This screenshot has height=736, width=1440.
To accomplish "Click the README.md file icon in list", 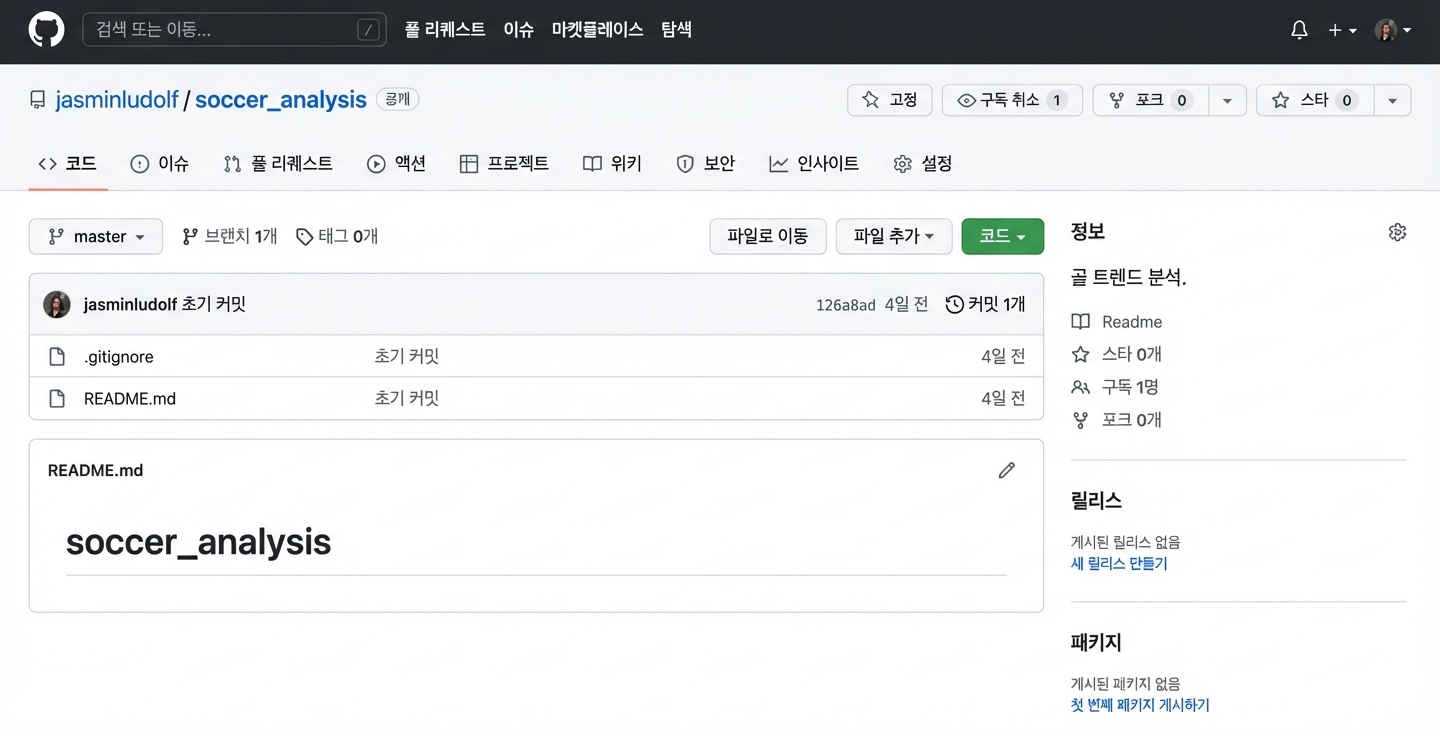I will pos(58,399).
